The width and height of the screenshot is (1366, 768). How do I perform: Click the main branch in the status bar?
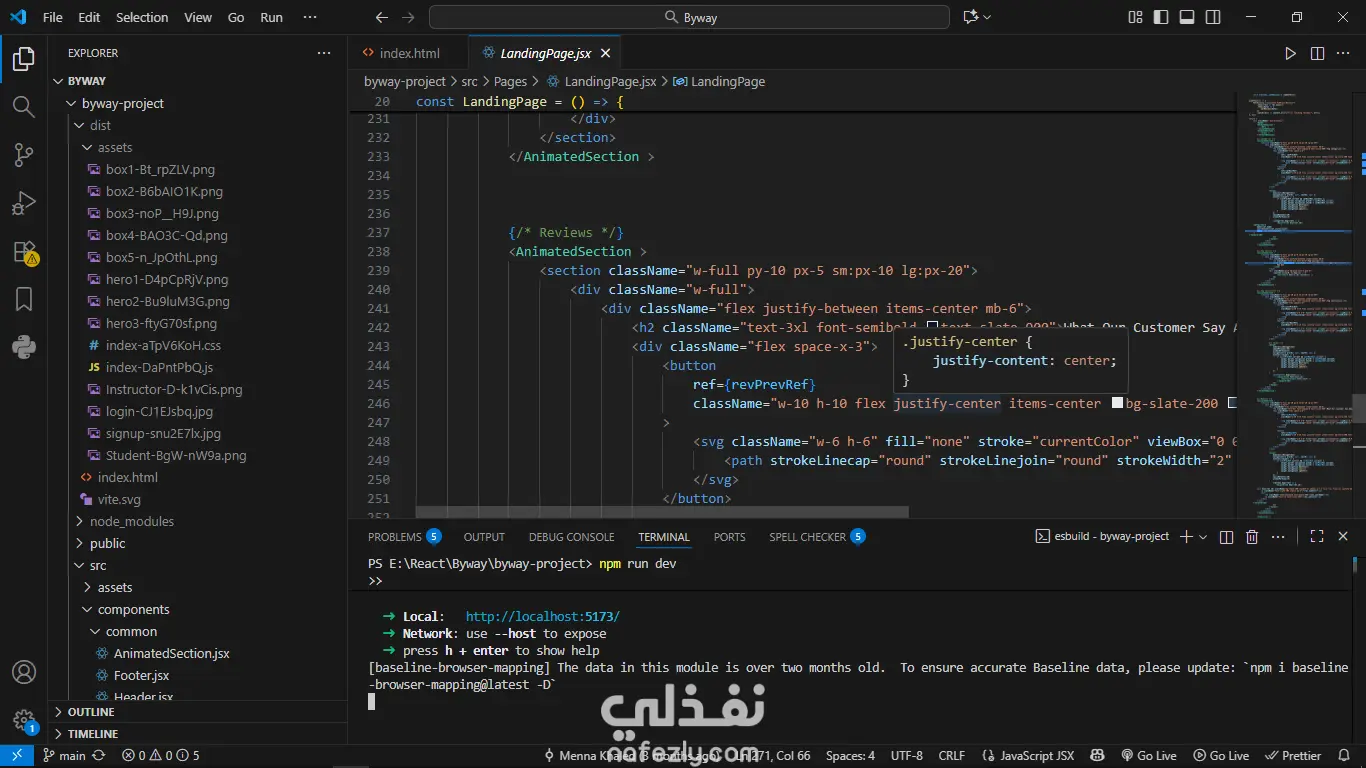[64, 756]
